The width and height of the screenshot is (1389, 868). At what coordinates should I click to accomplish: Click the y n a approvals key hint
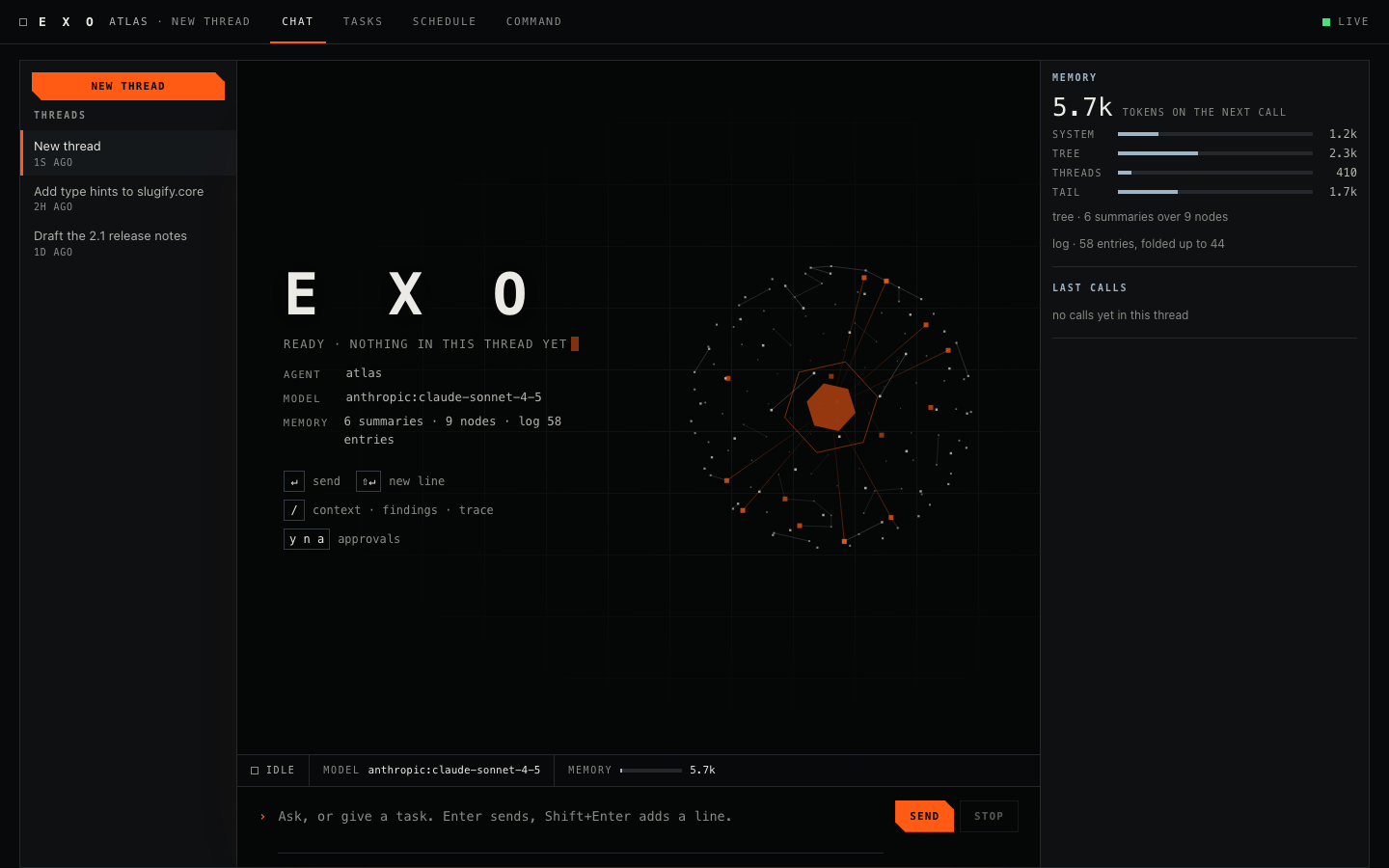pos(307,539)
